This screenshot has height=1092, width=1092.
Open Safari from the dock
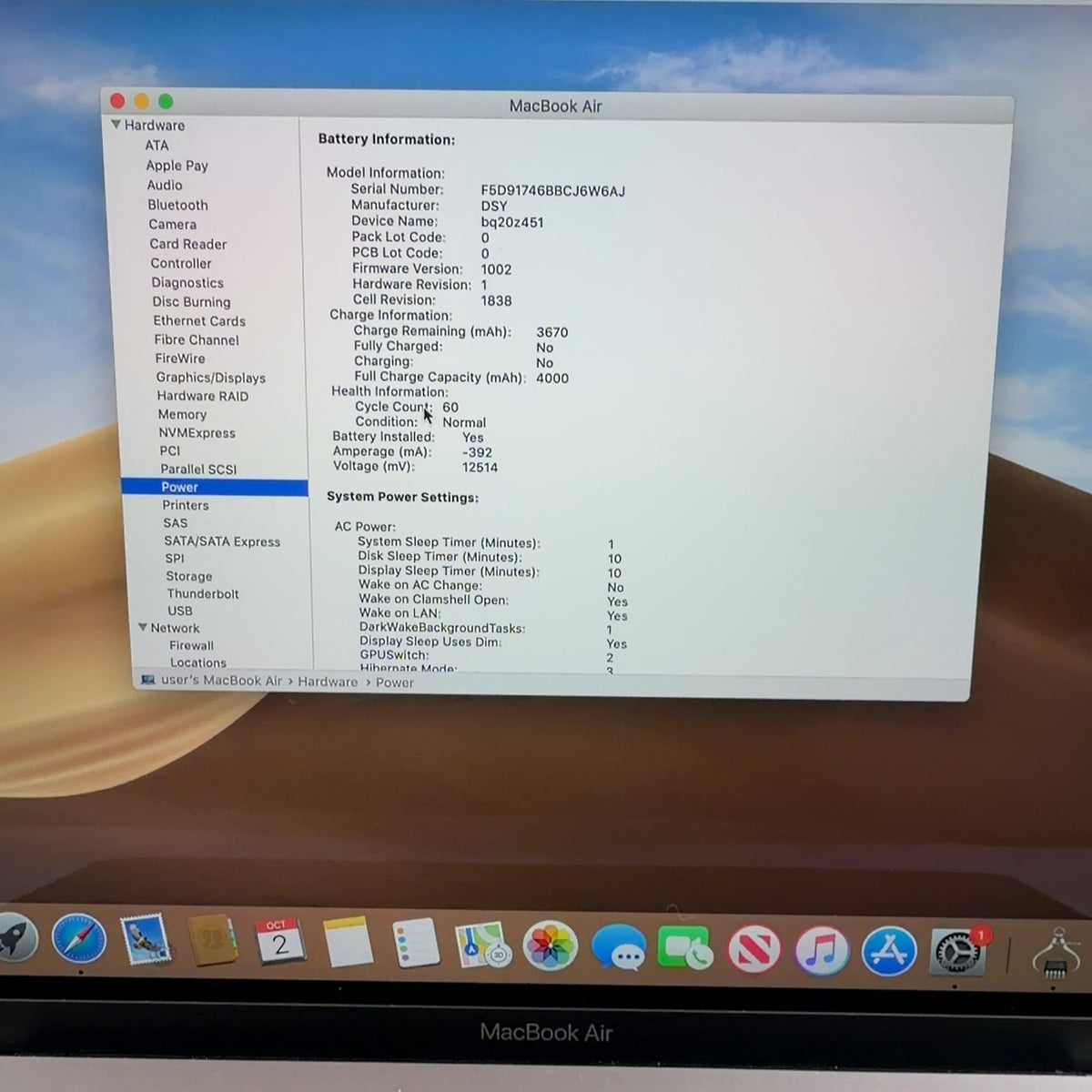pyautogui.click(x=78, y=939)
